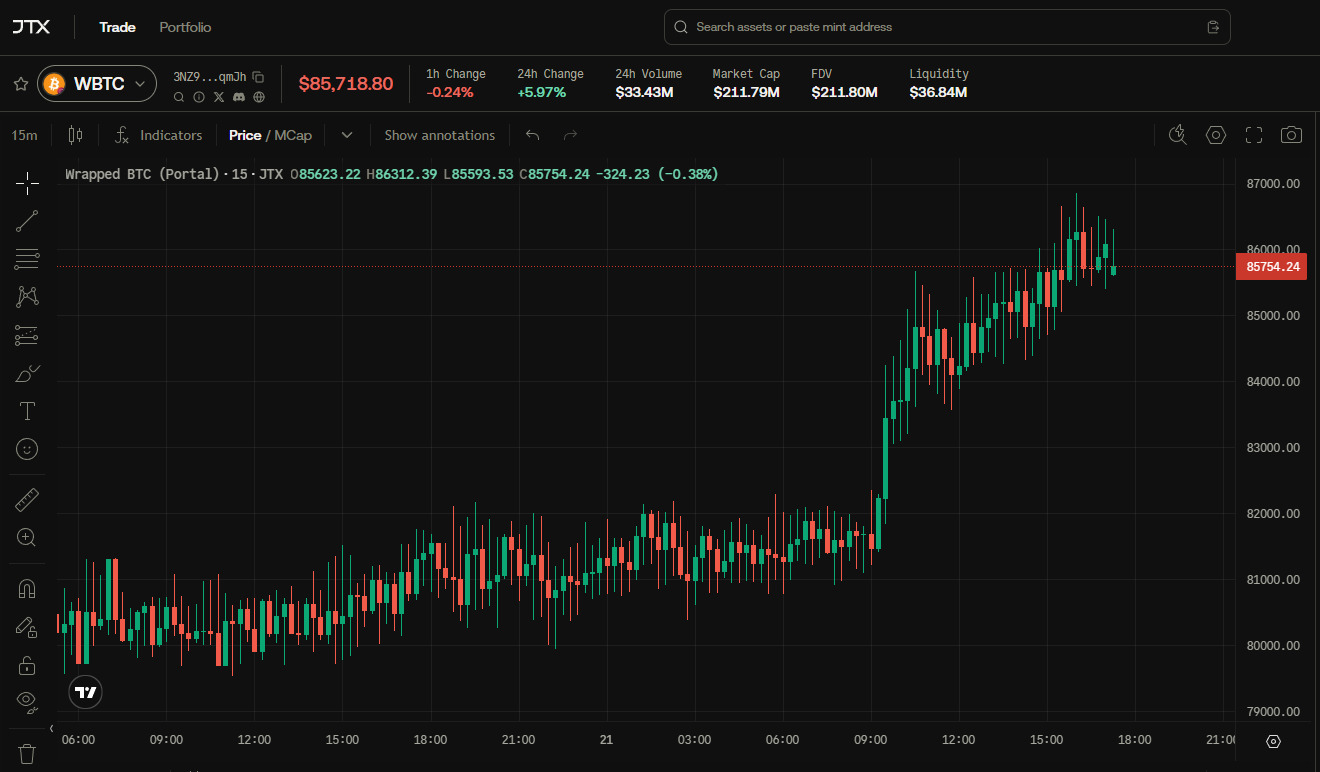
Task: Toggle lock all drawing tools
Action: 27,665
